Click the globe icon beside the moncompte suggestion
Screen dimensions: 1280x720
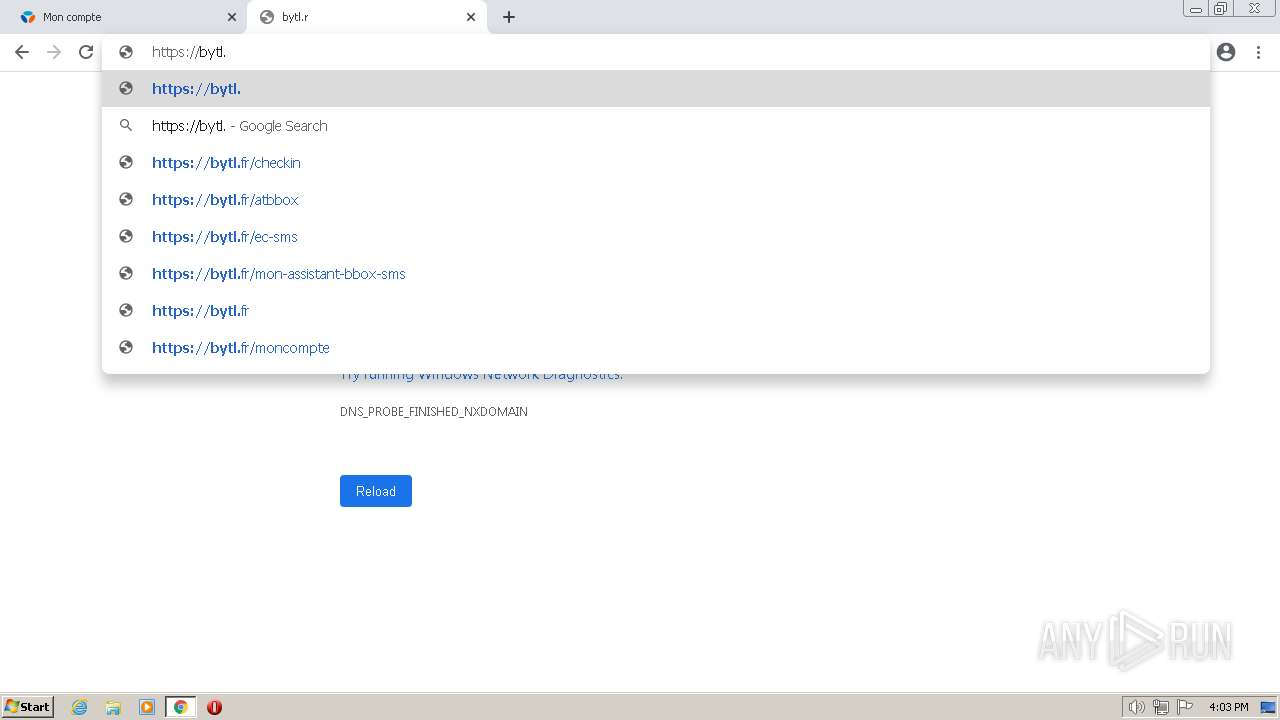[126, 347]
